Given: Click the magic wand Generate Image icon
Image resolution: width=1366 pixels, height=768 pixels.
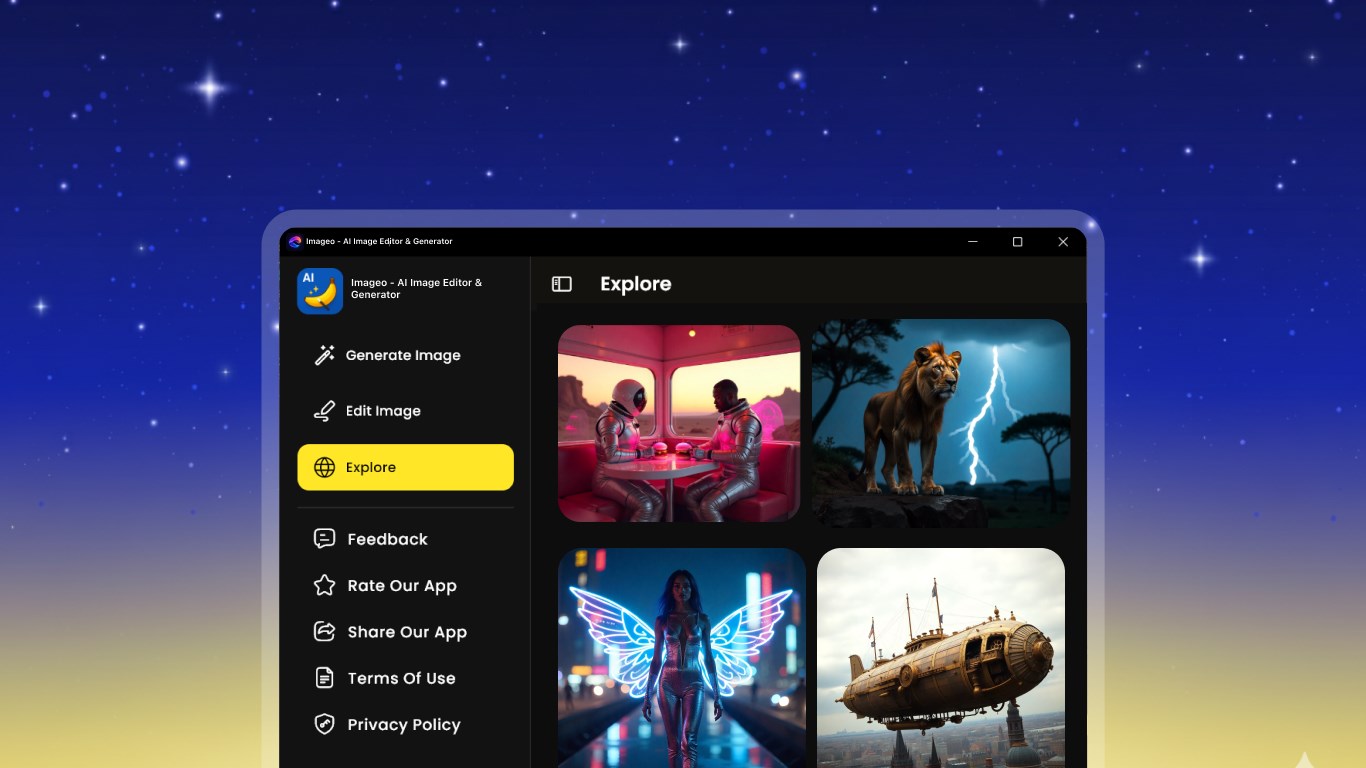Looking at the screenshot, I should tap(324, 355).
